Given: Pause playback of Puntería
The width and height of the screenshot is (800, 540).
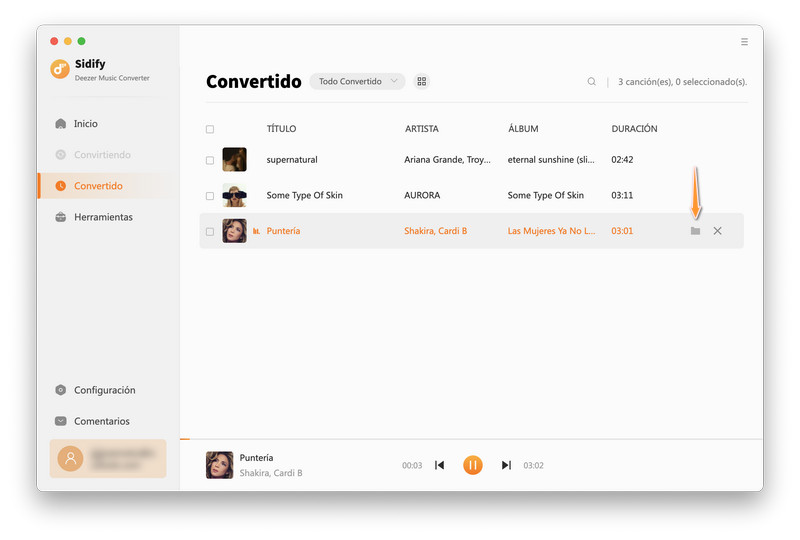Looking at the screenshot, I should [x=473, y=465].
